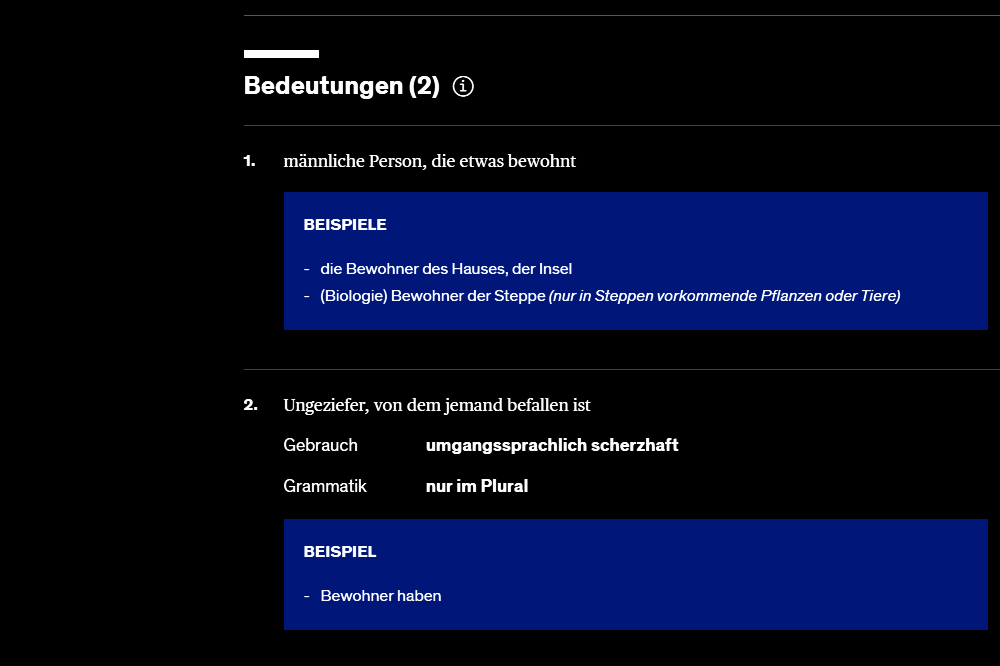The width and height of the screenshot is (1000, 666).
Task: Select the number 2. of the second meaning
Action: 251,405
